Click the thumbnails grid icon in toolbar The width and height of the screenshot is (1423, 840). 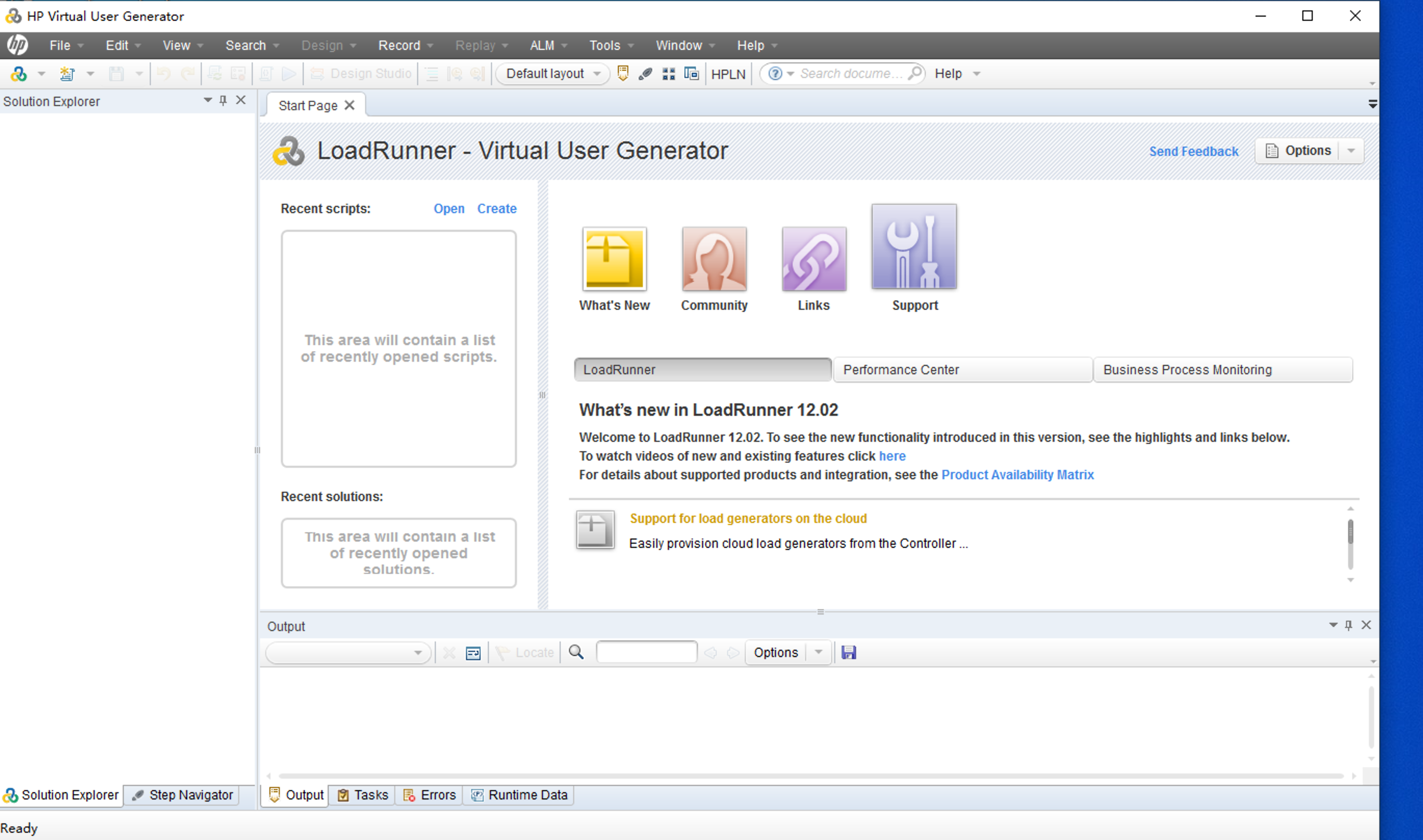pos(669,74)
